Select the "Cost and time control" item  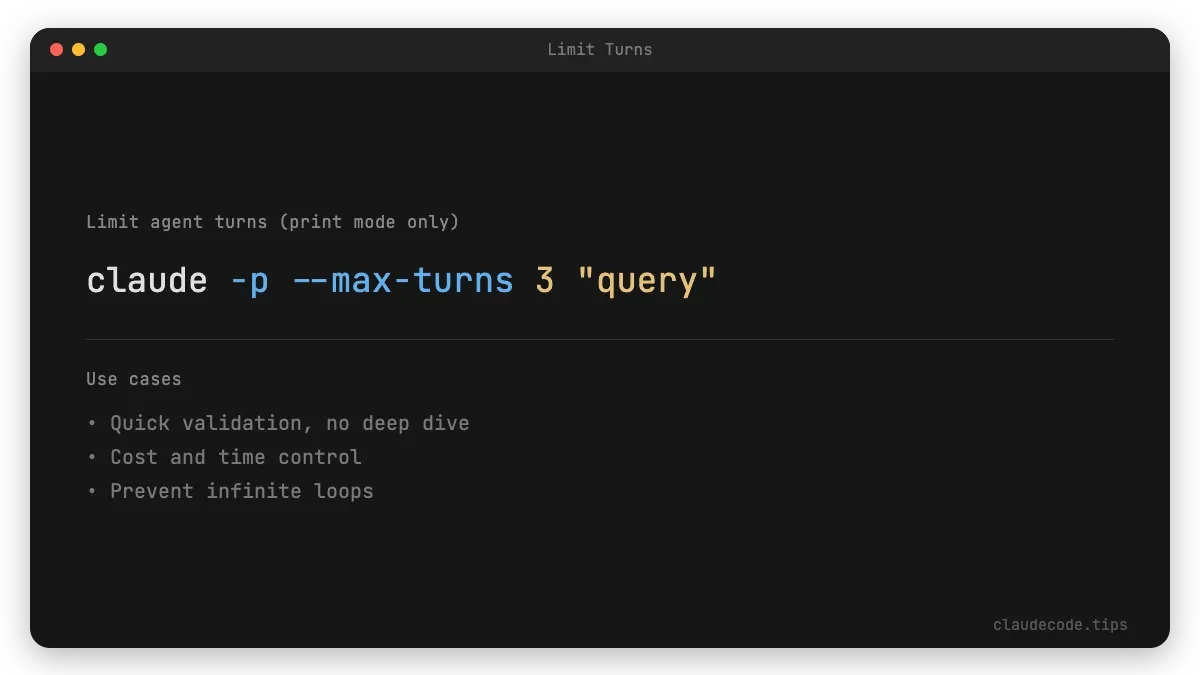[235, 457]
